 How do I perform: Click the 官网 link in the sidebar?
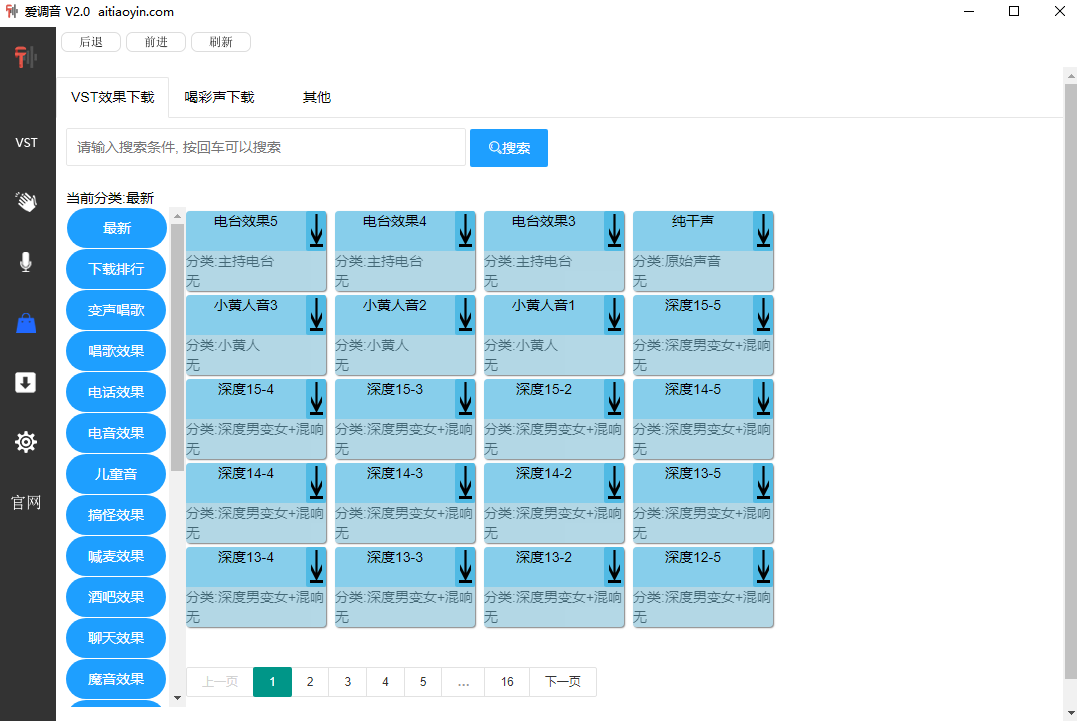25,502
